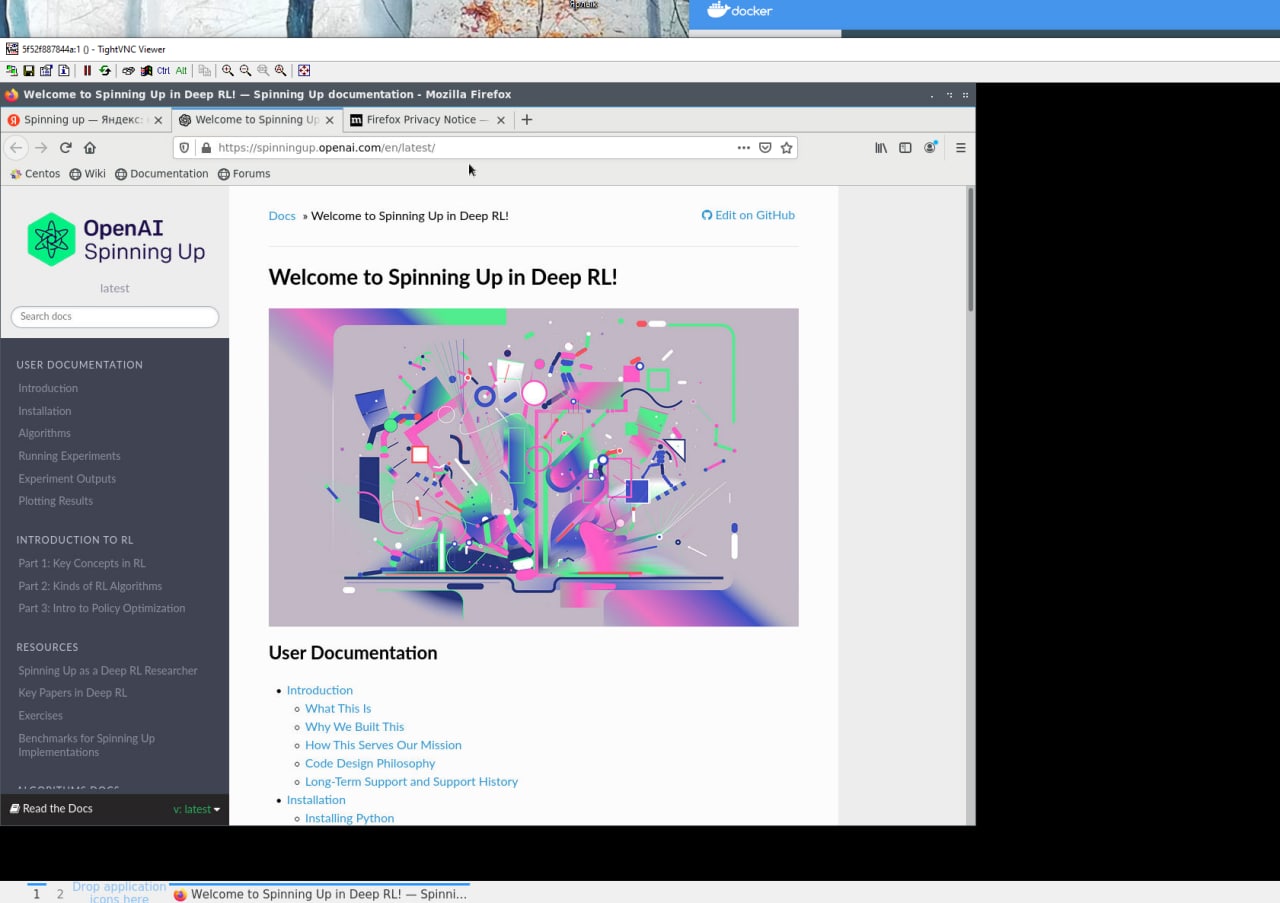Click Edit on GitHub link
The image size is (1280, 903).
[748, 215]
